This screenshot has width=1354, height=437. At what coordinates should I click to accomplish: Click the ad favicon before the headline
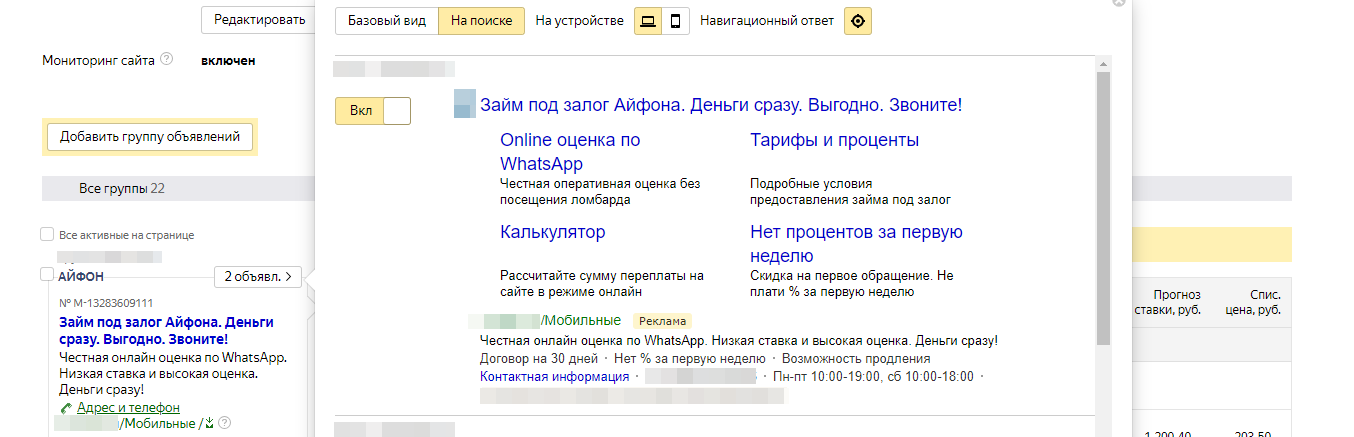(x=465, y=104)
